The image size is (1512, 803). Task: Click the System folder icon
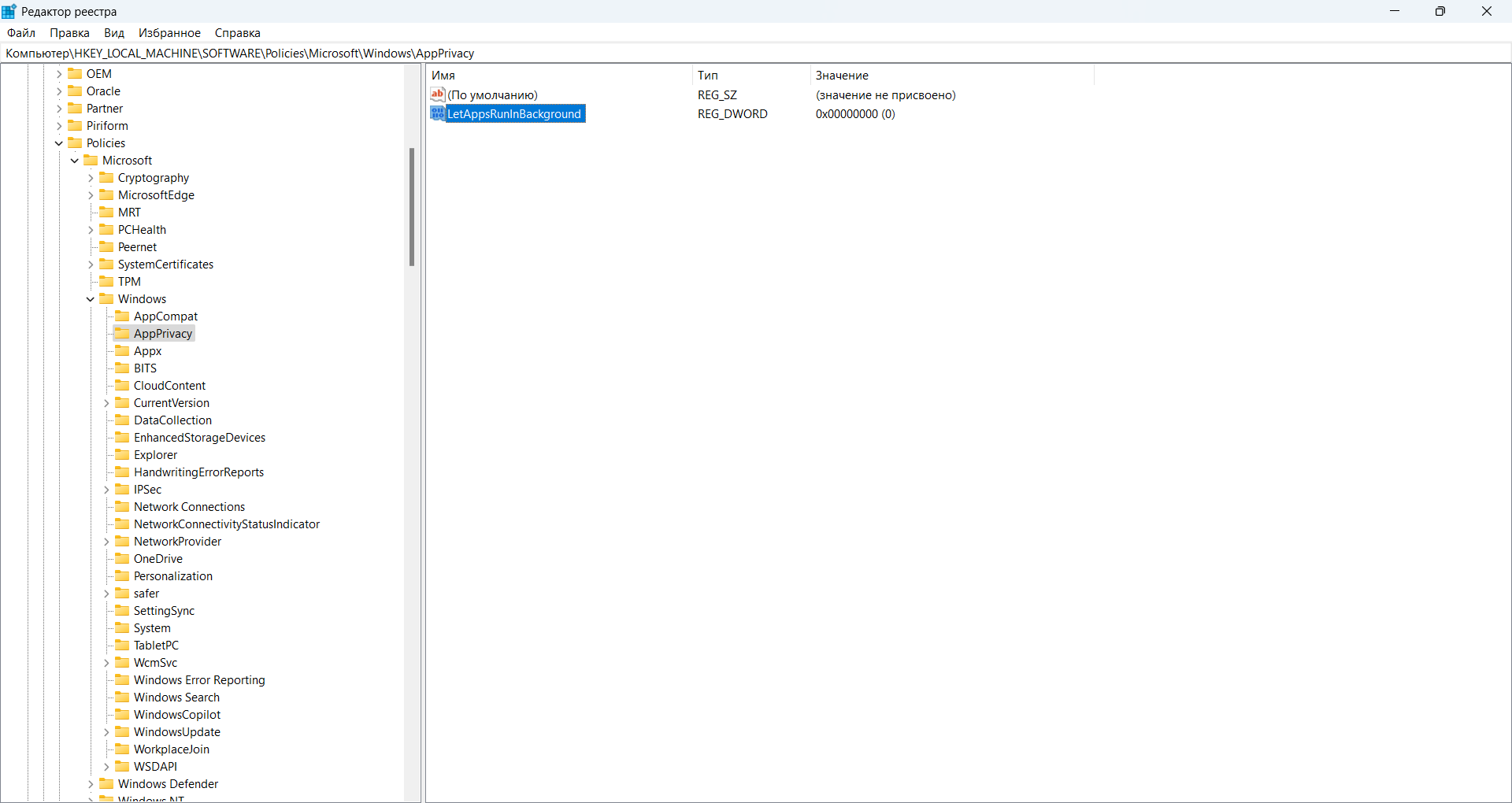[122, 627]
